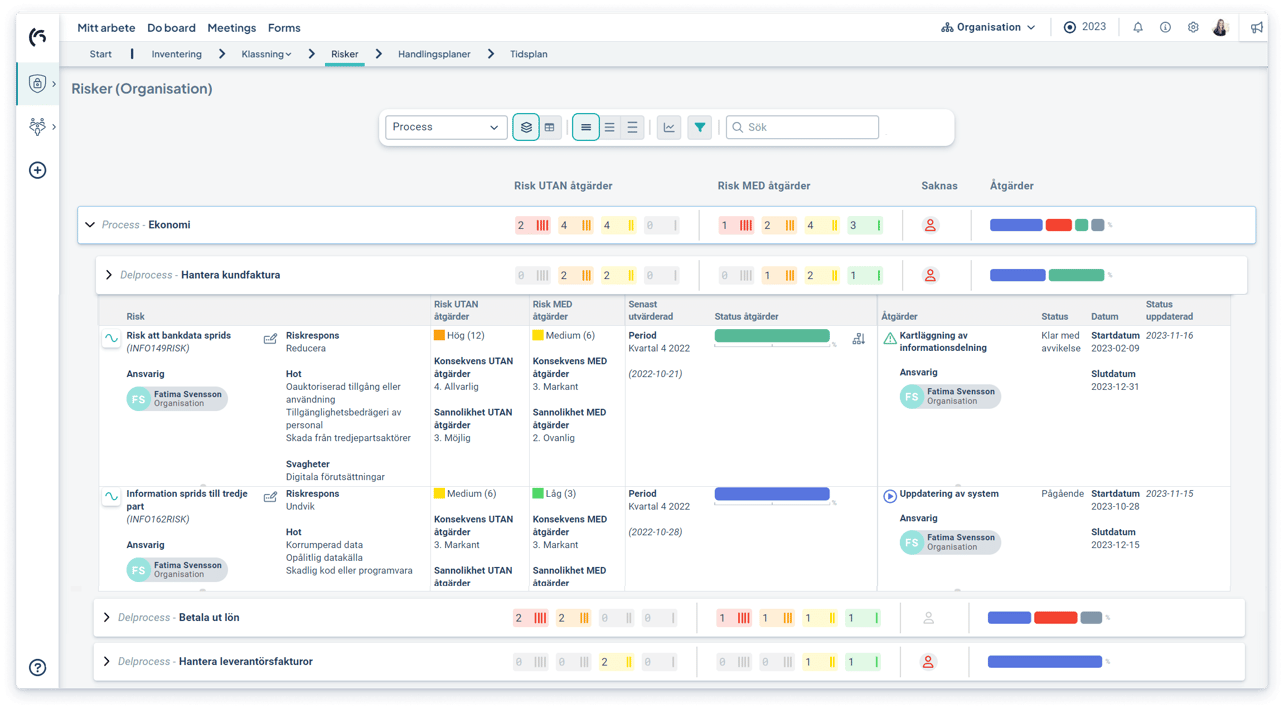Viewport: 1284px width, 709px height.
Task: Click the plus icon in sidebar
Action: (x=38, y=170)
